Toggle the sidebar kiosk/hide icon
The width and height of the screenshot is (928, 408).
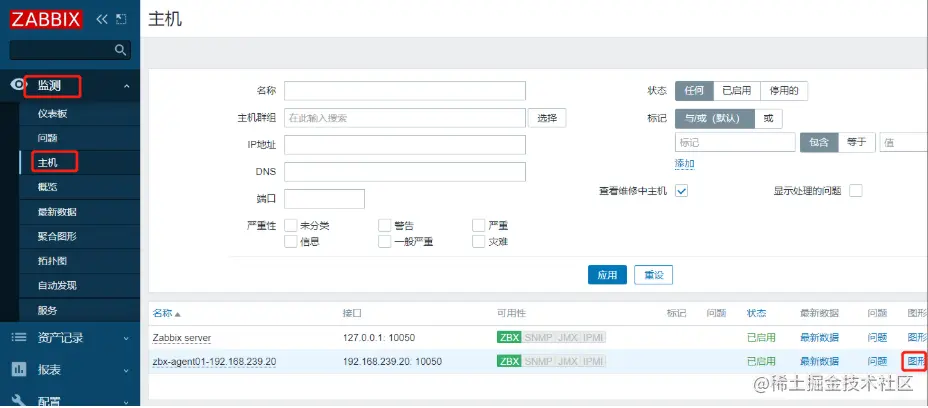[x=121, y=19]
